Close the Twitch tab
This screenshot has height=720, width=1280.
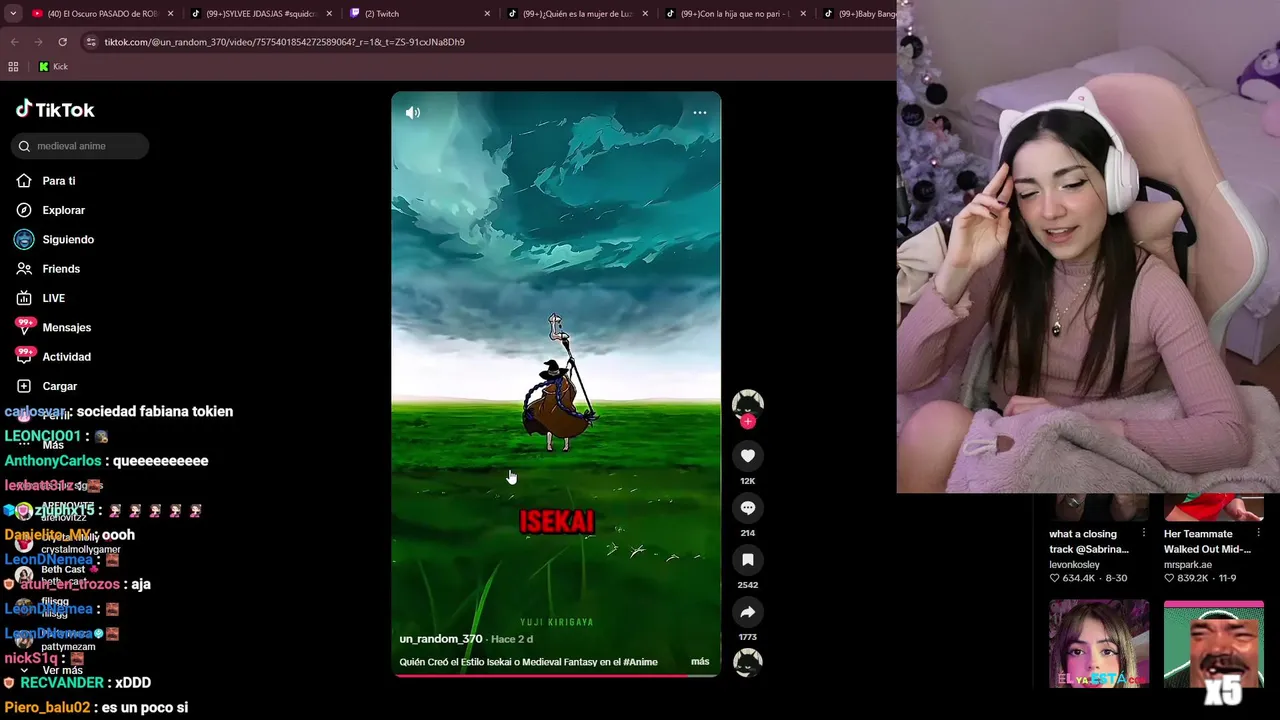[487, 14]
